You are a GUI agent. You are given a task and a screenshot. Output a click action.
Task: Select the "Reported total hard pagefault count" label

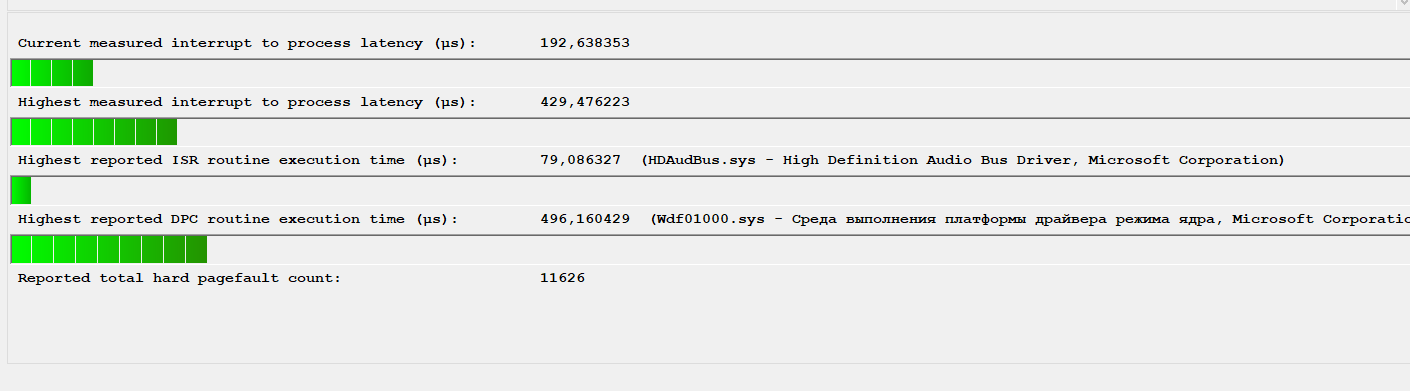tap(180, 277)
